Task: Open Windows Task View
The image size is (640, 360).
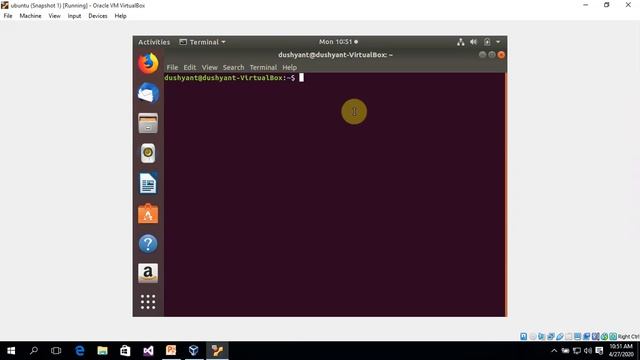Action: [x=56, y=351]
